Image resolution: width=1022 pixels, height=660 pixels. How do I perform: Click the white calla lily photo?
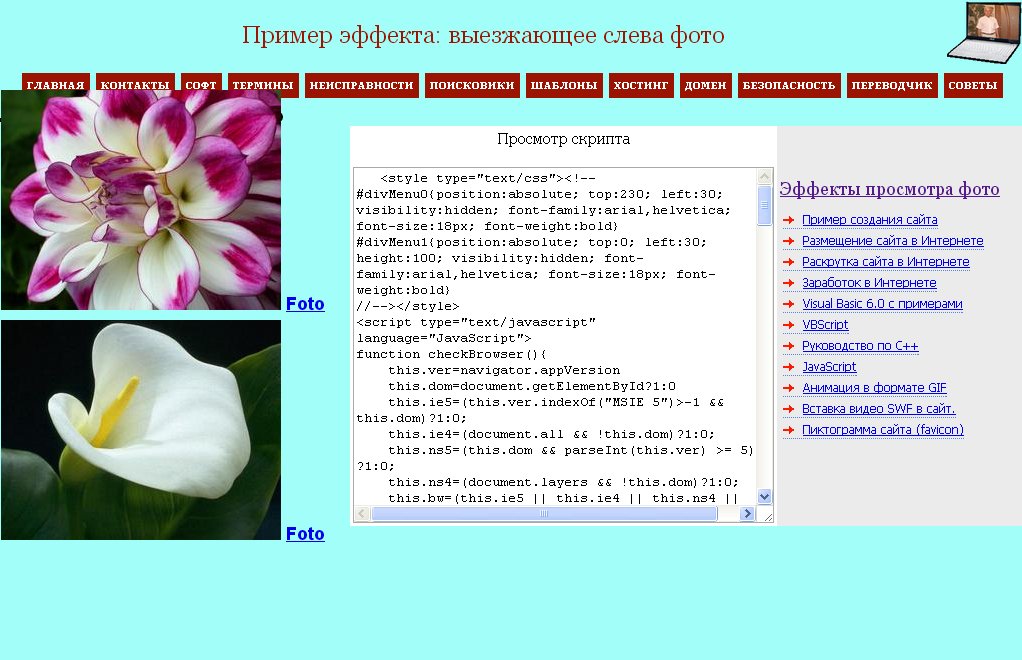point(141,430)
